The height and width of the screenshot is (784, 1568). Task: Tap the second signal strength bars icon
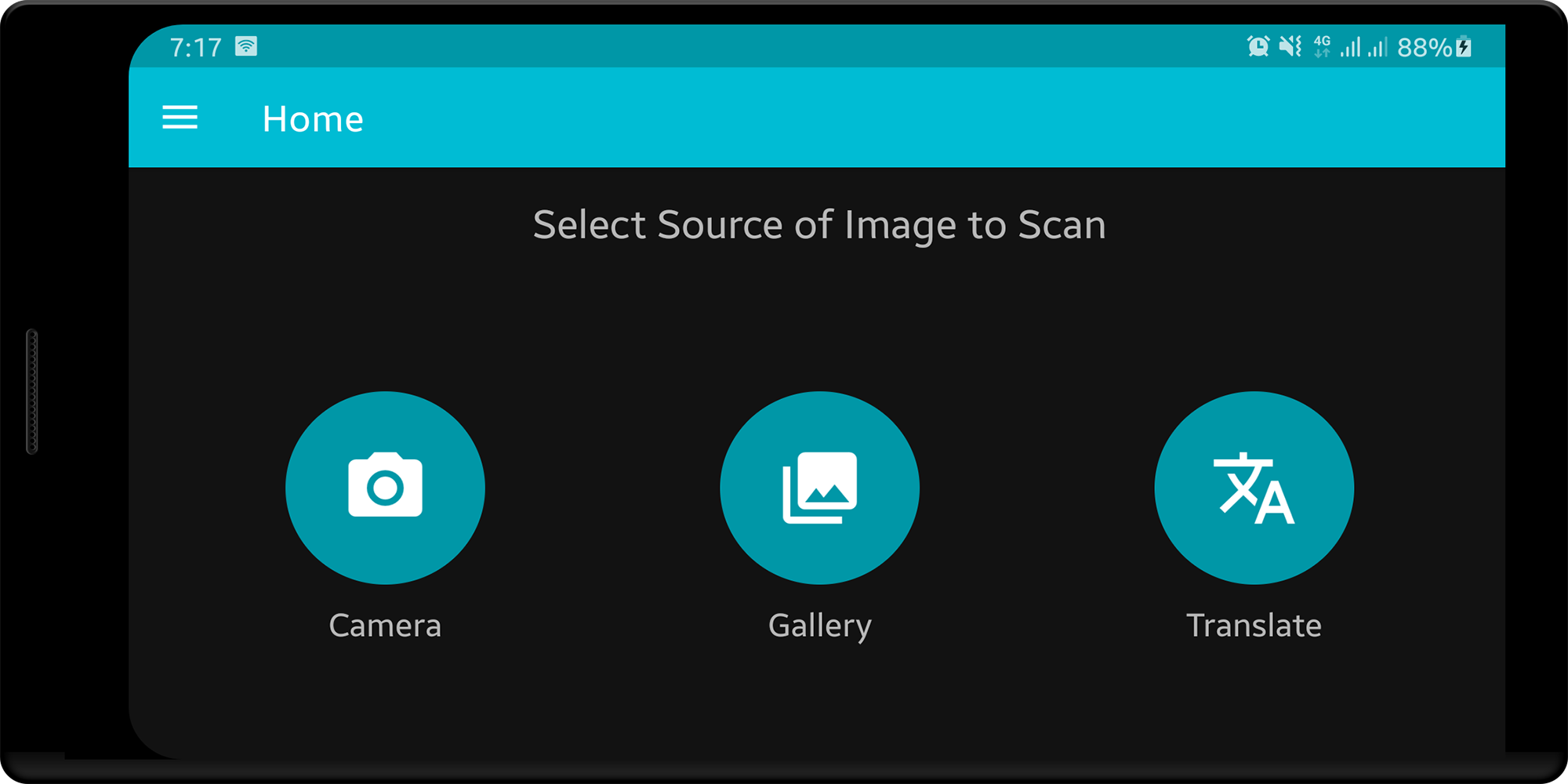[x=1377, y=47]
